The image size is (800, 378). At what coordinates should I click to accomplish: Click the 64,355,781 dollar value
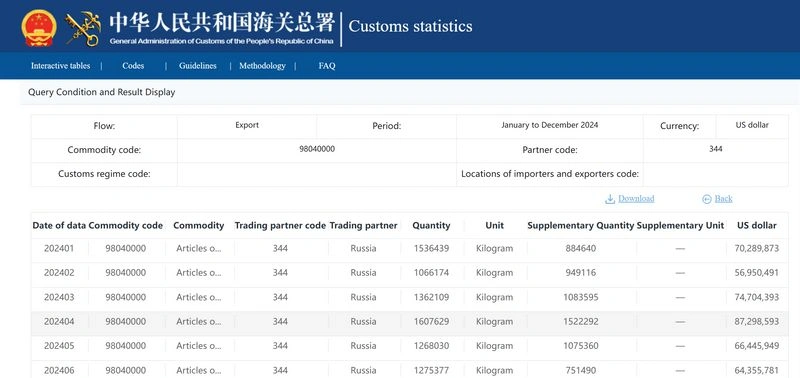click(x=757, y=370)
